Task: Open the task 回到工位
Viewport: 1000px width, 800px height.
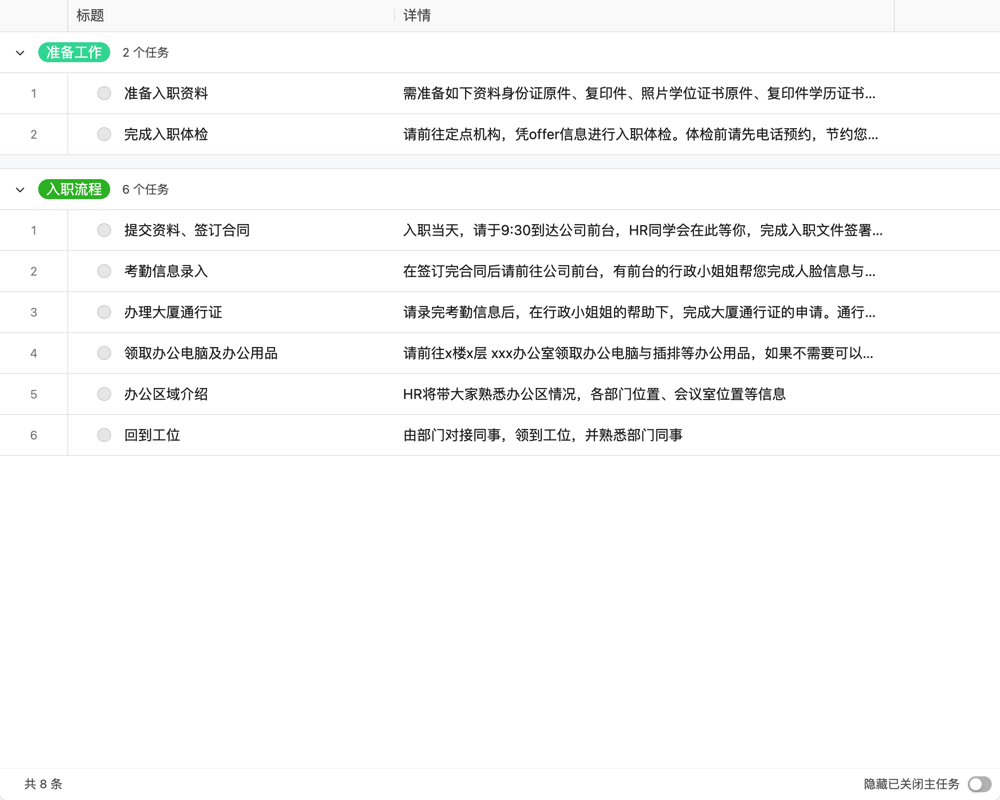Action: pos(153,435)
